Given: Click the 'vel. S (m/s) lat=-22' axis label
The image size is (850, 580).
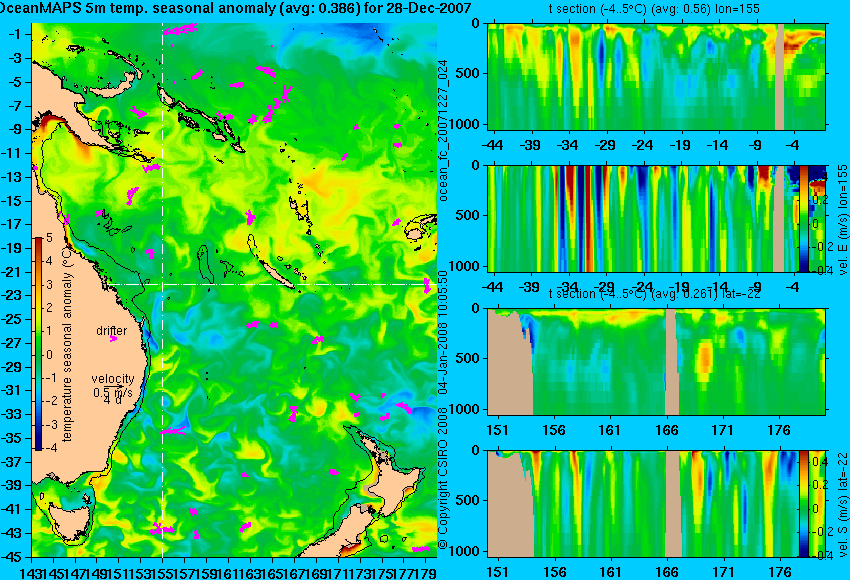Looking at the screenshot, I should click(x=843, y=504).
